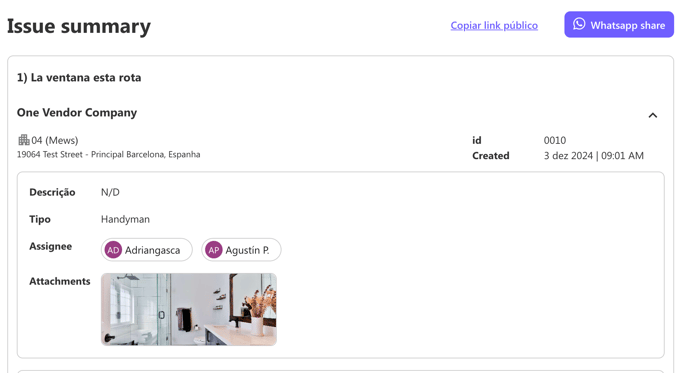Click the AP avatar circle
The image size is (688, 373).
coord(214,250)
